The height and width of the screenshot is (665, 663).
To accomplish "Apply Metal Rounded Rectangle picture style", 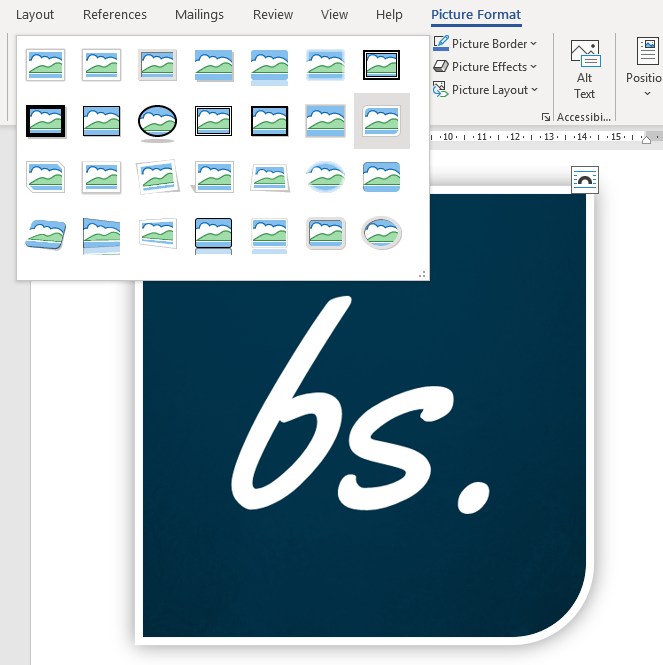I will [x=325, y=233].
